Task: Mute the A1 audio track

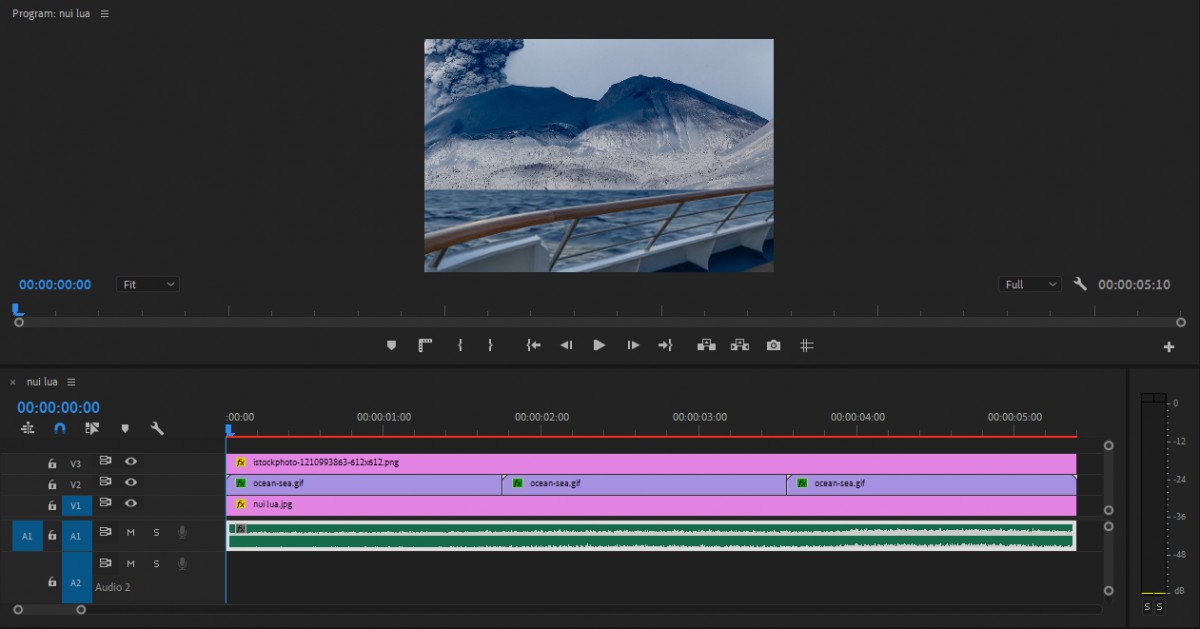Action: (x=130, y=533)
